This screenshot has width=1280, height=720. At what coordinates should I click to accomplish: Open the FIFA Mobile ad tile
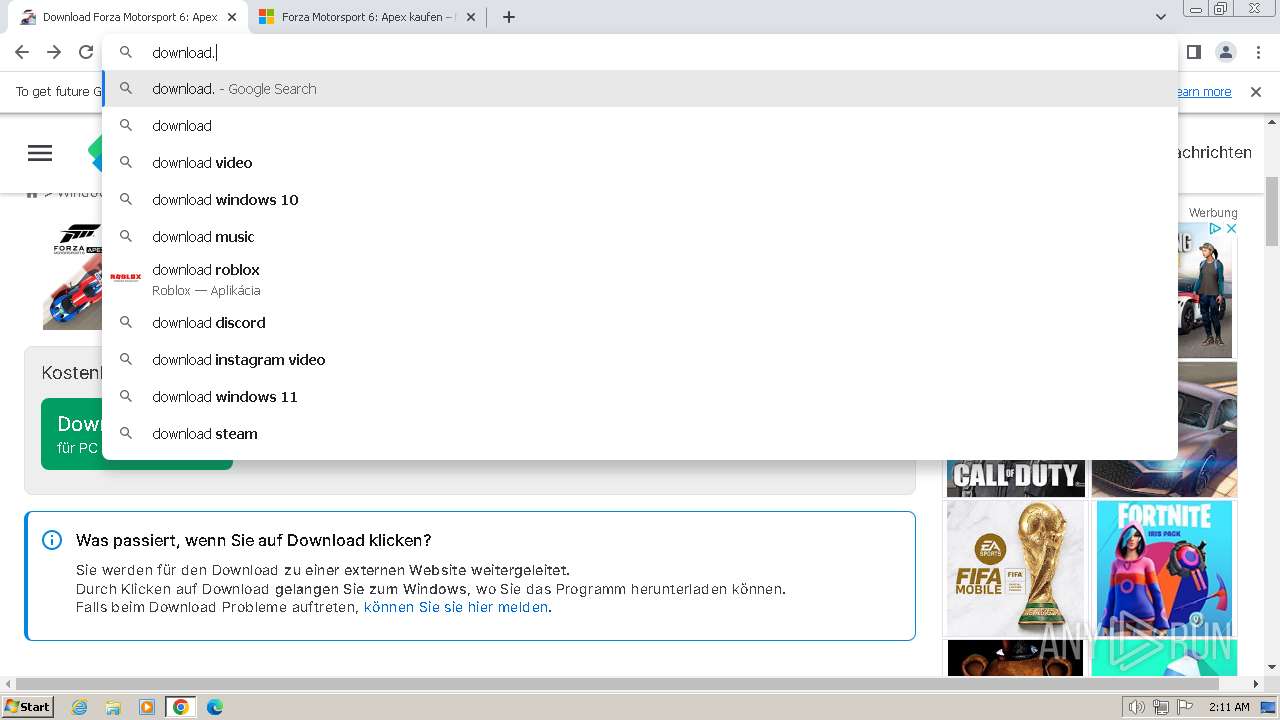[x=1016, y=568]
